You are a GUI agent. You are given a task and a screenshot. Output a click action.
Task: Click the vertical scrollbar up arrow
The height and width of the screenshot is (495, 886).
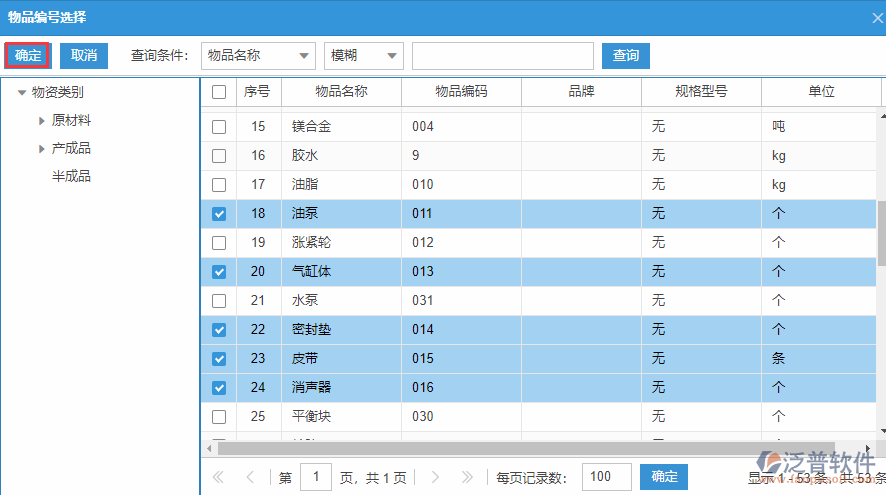[882, 116]
